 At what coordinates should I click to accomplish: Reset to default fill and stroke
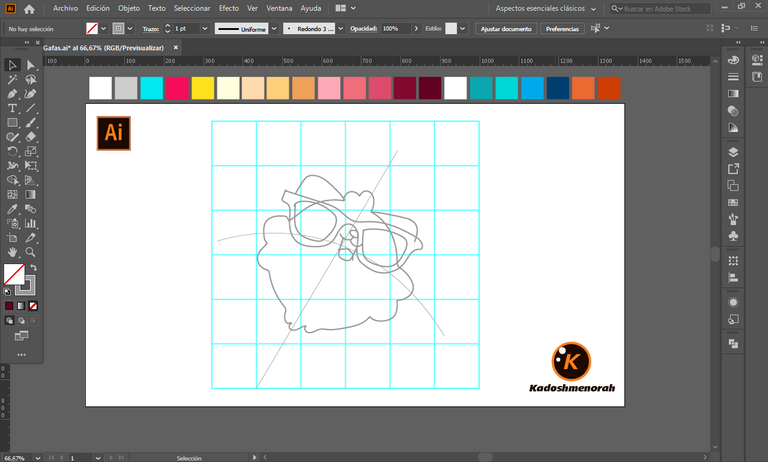[7, 292]
